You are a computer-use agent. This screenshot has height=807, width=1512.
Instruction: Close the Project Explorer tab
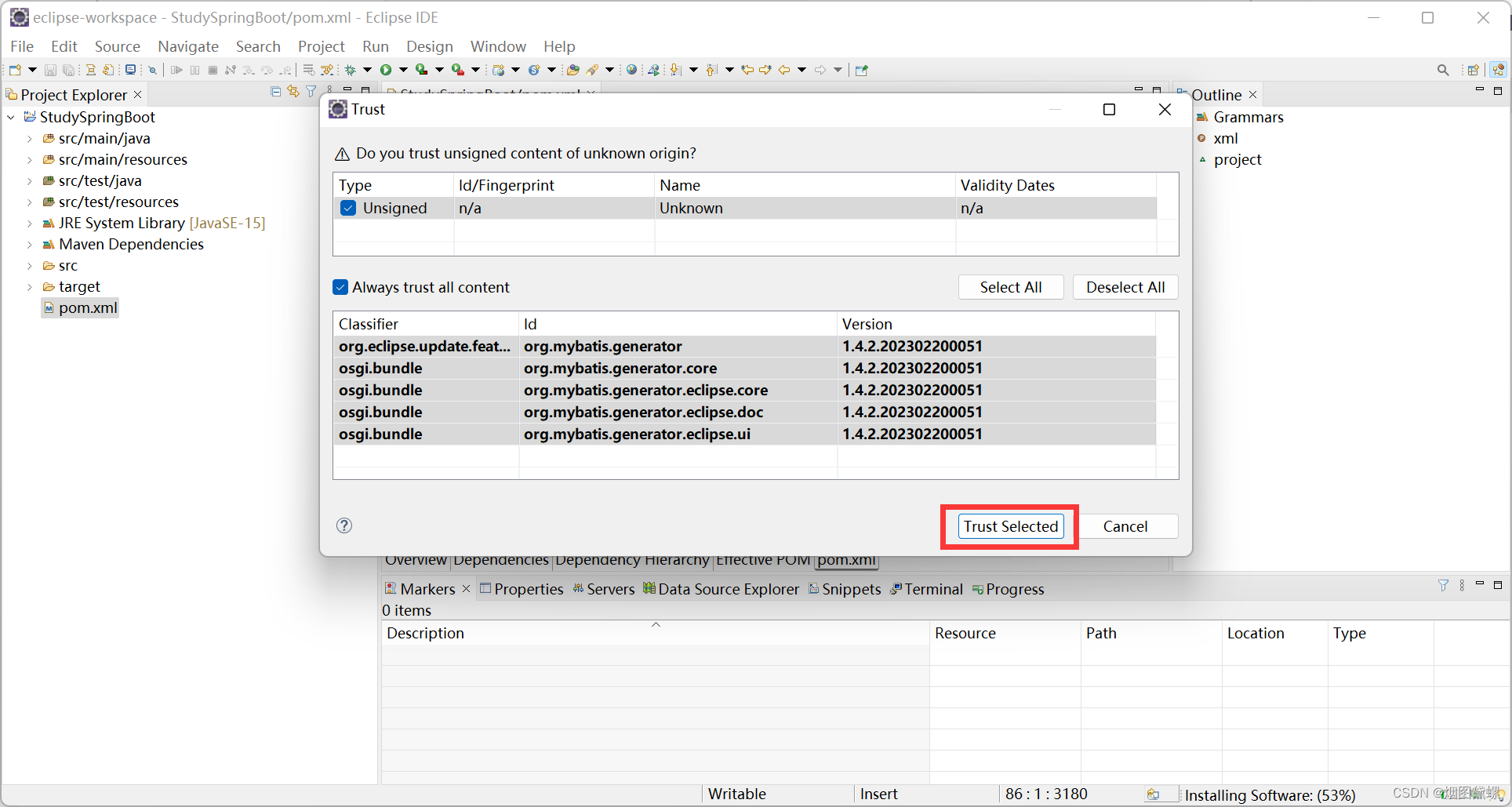point(138,94)
